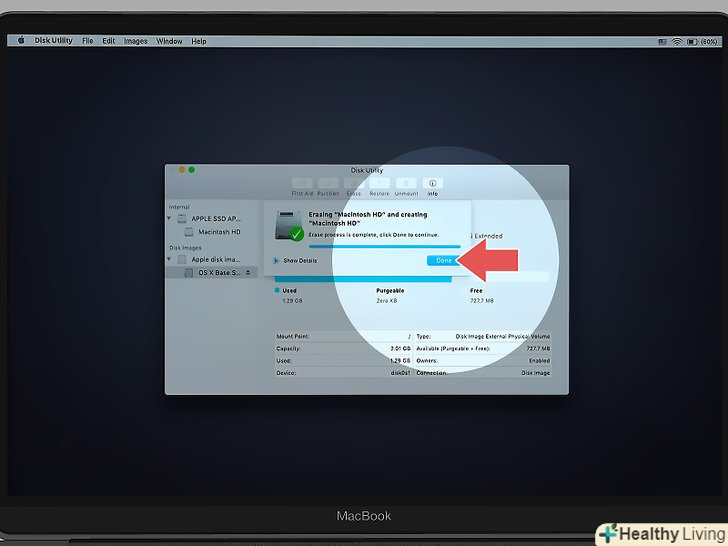Image resolution: width=728 pixels, height=546 pixels.
Task: Click the disk icon with green checkmark
Action: click(289, 226)
